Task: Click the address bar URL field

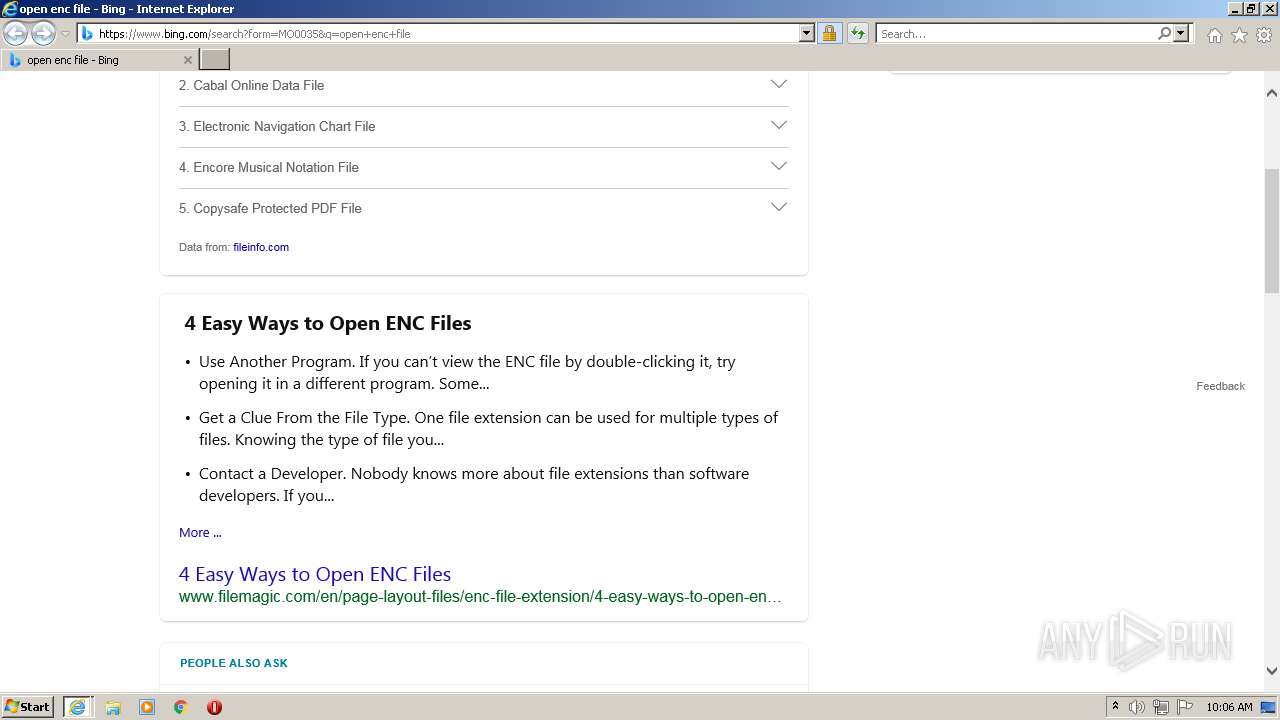Action: coord(447,34)
